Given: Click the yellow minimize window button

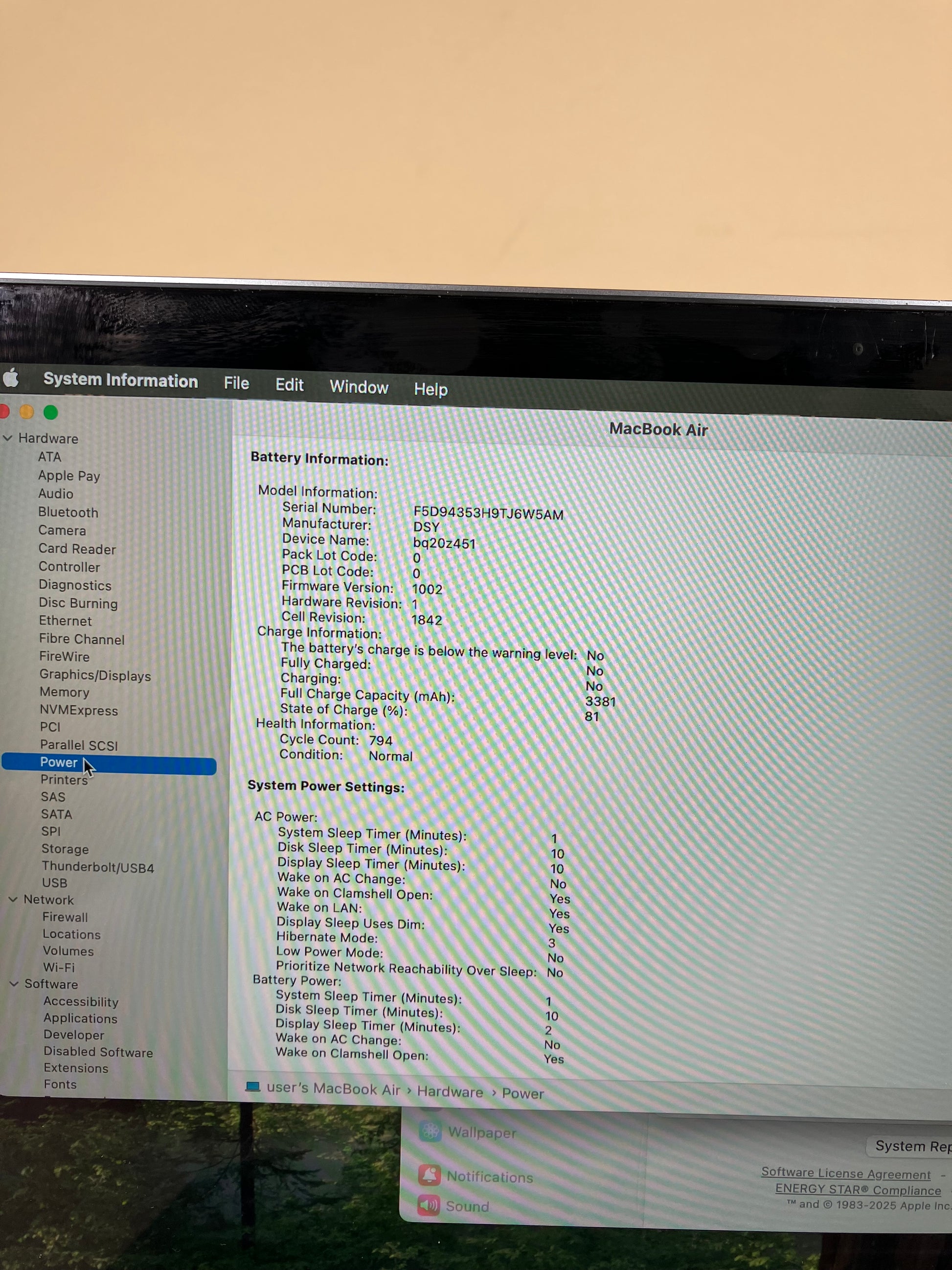Looking at the screenshot, I should (x=26, y=412).
